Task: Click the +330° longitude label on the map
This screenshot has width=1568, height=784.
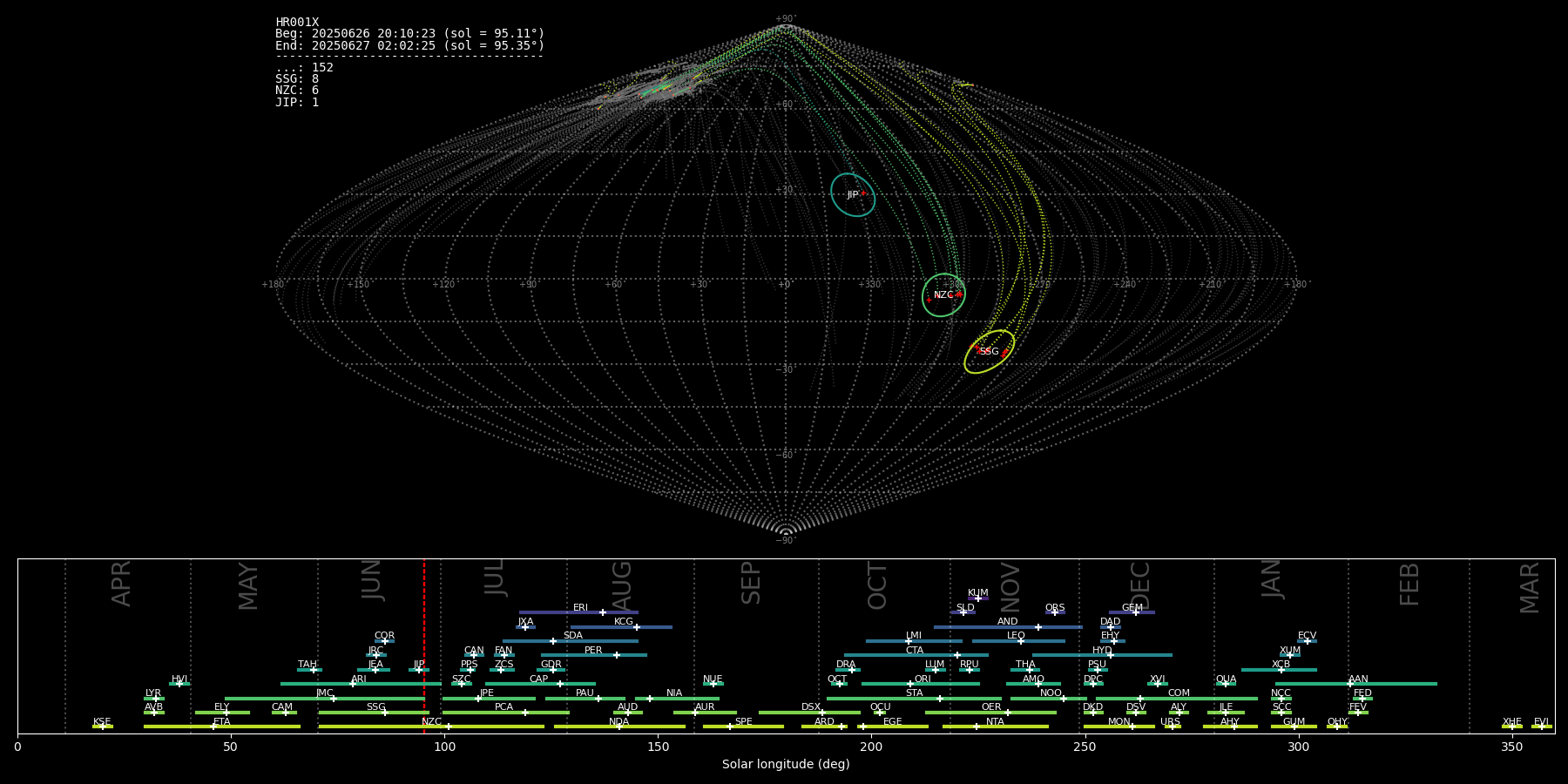Action: (x=869, y=284)
